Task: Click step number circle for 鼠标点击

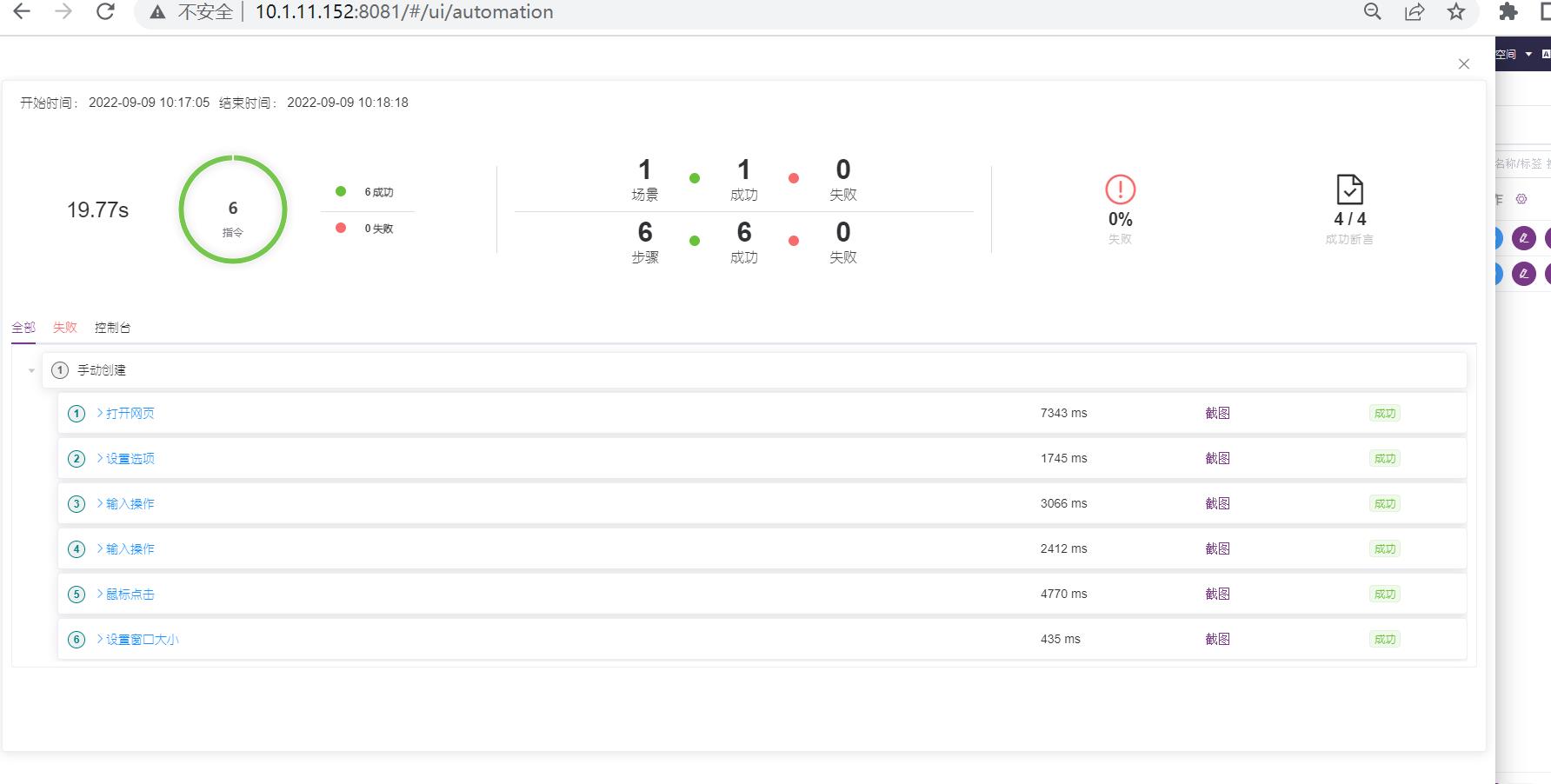Action: coord(77,595)
